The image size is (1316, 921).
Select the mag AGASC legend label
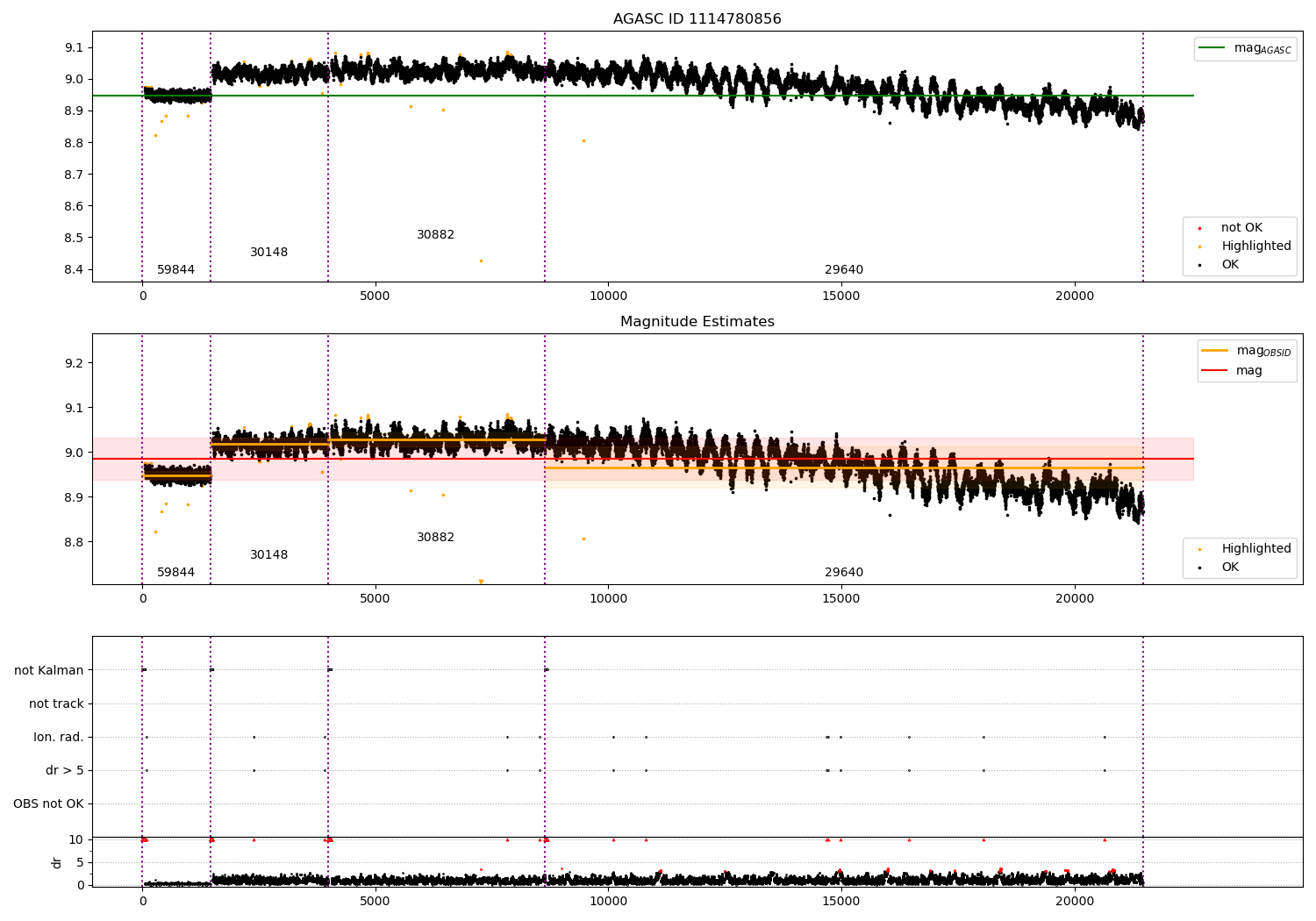coord(1262,48)
